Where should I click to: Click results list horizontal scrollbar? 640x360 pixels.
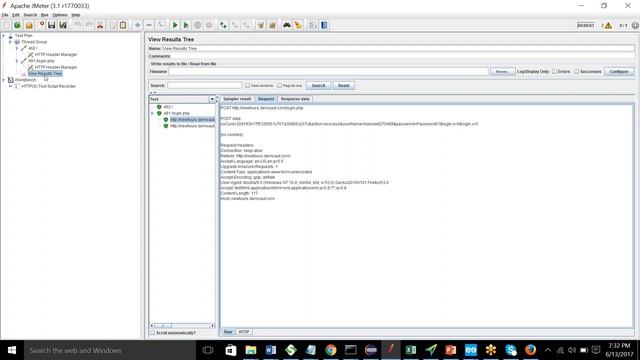[x=182, y=326]
